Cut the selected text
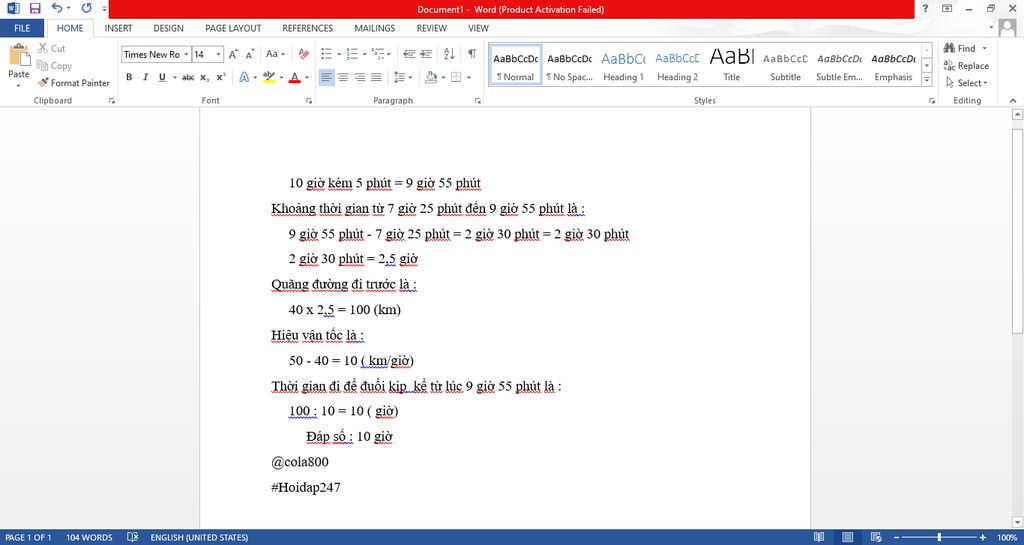The width and height of the screenshot is (1024, 545). (52, 48)
